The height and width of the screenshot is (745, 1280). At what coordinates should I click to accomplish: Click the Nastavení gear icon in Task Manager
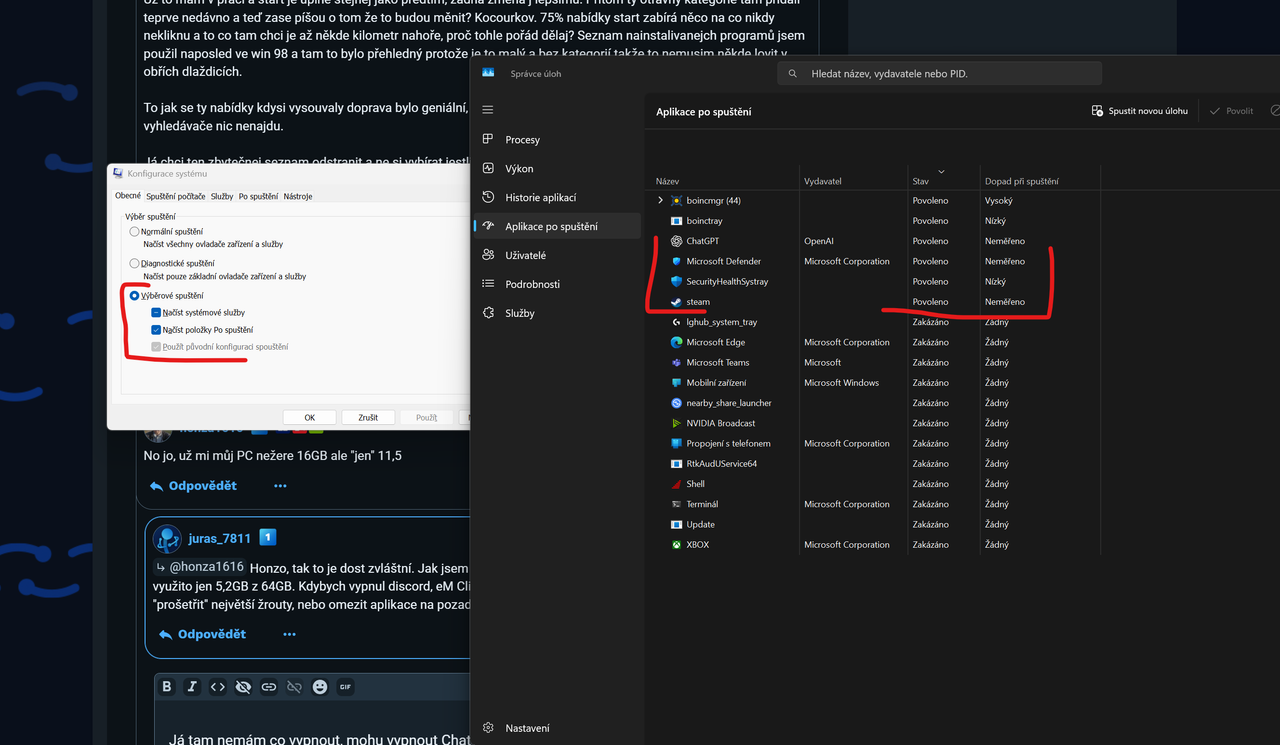pos(488,728)
